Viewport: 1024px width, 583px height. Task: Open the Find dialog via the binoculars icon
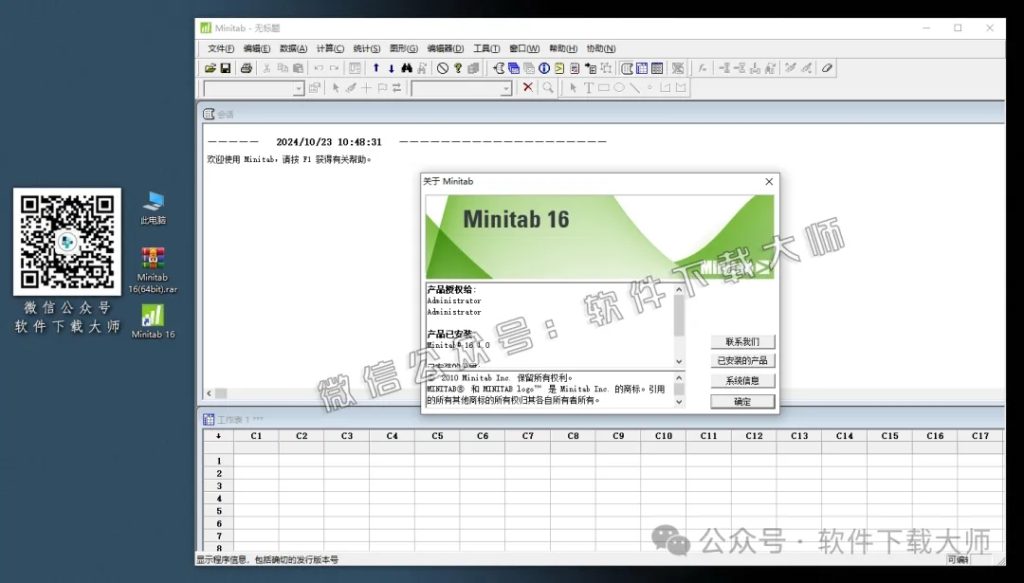408,68
